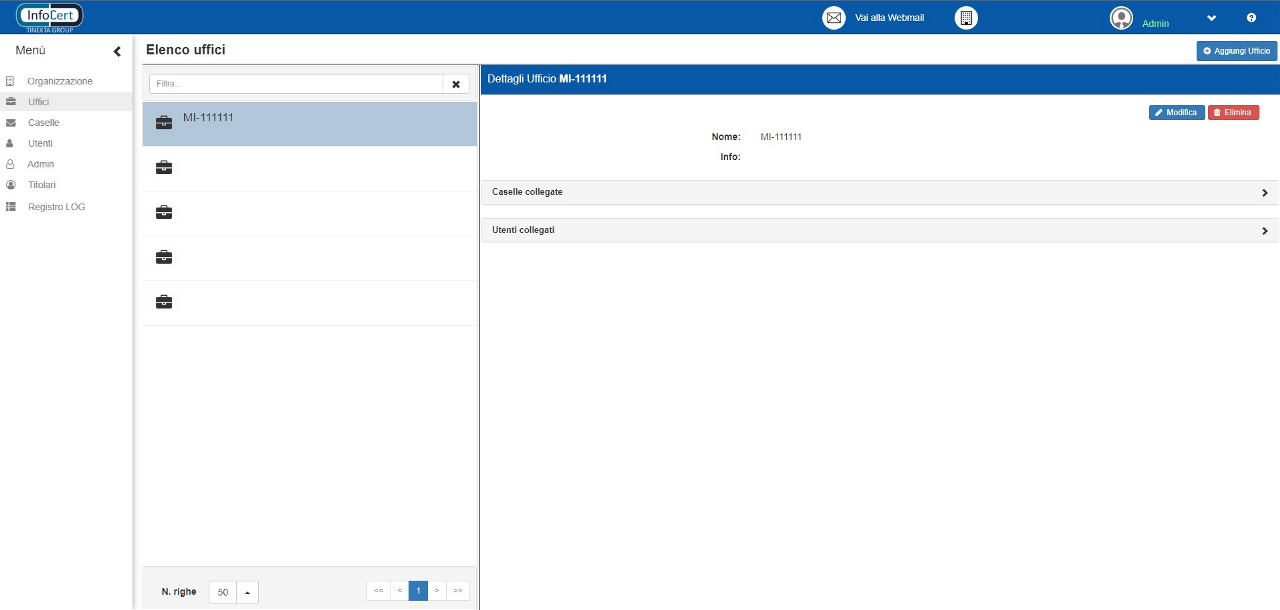The image size is (1280, 610).
Task: Open webmail via the envelope icon
Action: coord(833,18)
